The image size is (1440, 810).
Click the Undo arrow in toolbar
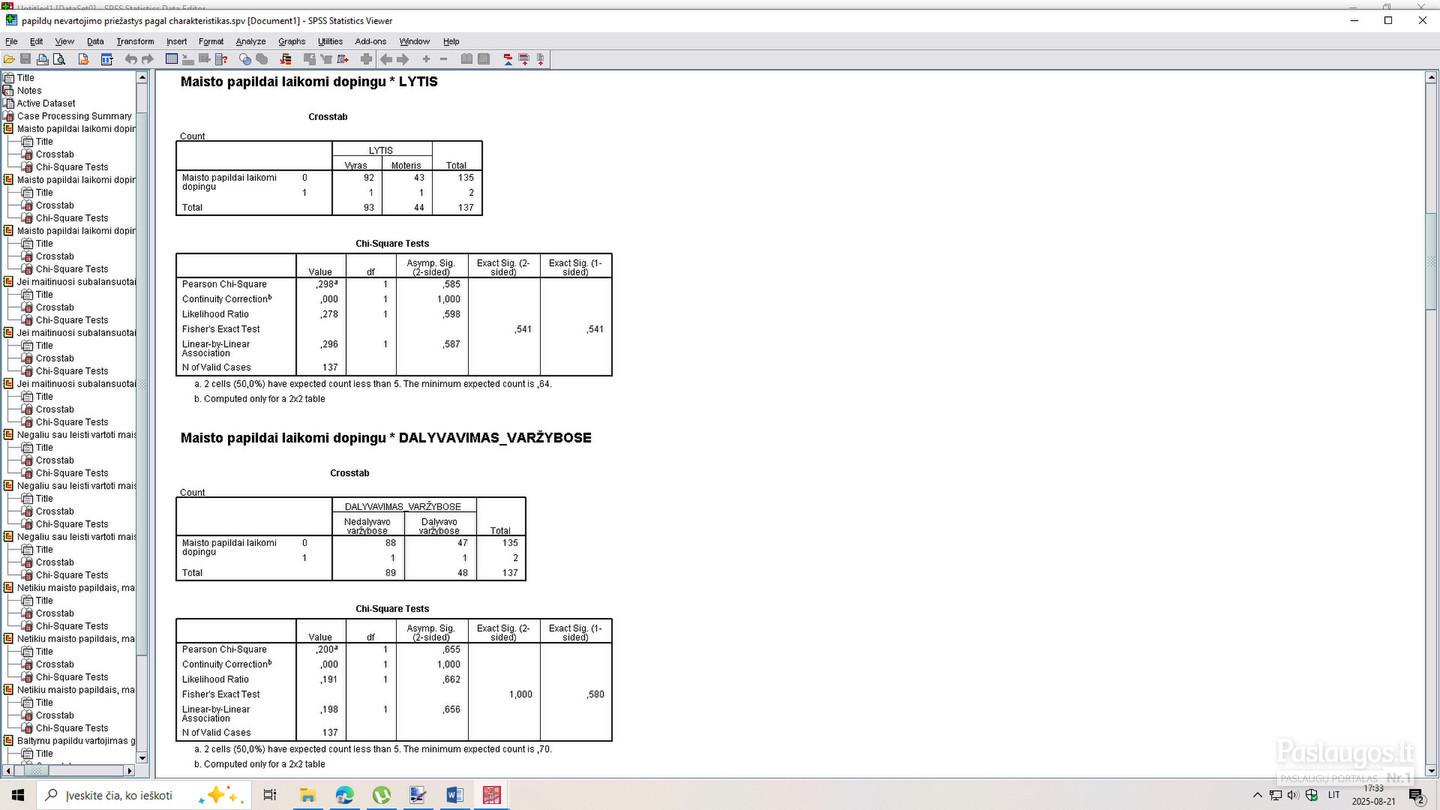pos(131,60)
